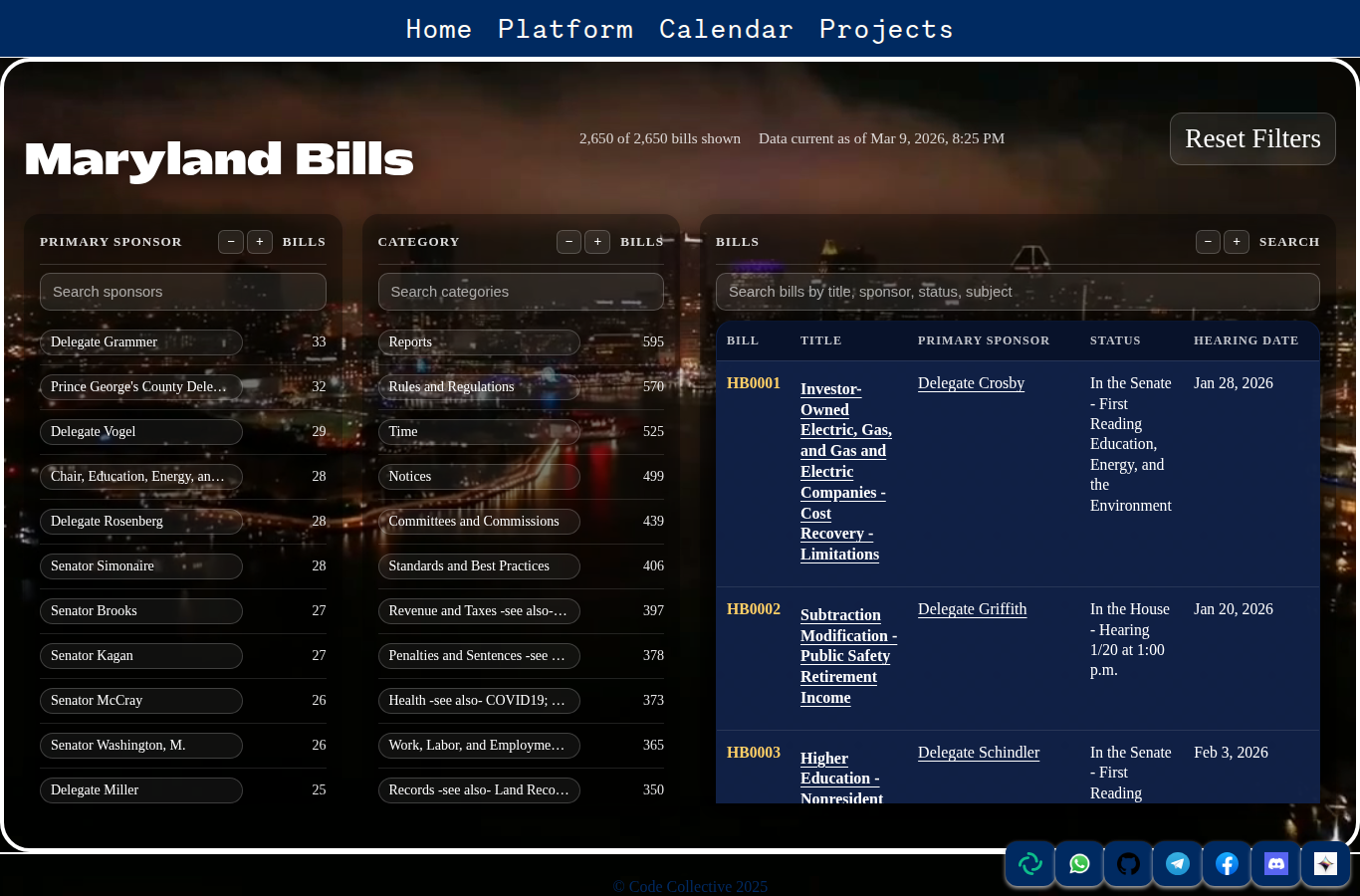Open the Telegram share icon
The width and height of the screenshot is (1360, 896).
point(1177,864)
